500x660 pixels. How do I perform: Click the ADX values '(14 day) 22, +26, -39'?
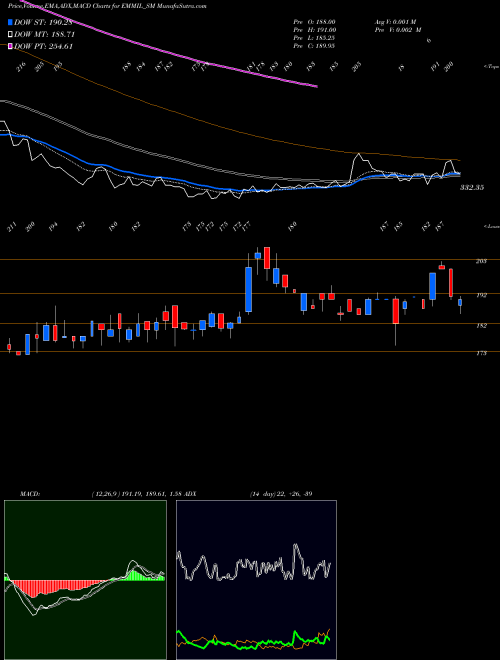[281, 493]
